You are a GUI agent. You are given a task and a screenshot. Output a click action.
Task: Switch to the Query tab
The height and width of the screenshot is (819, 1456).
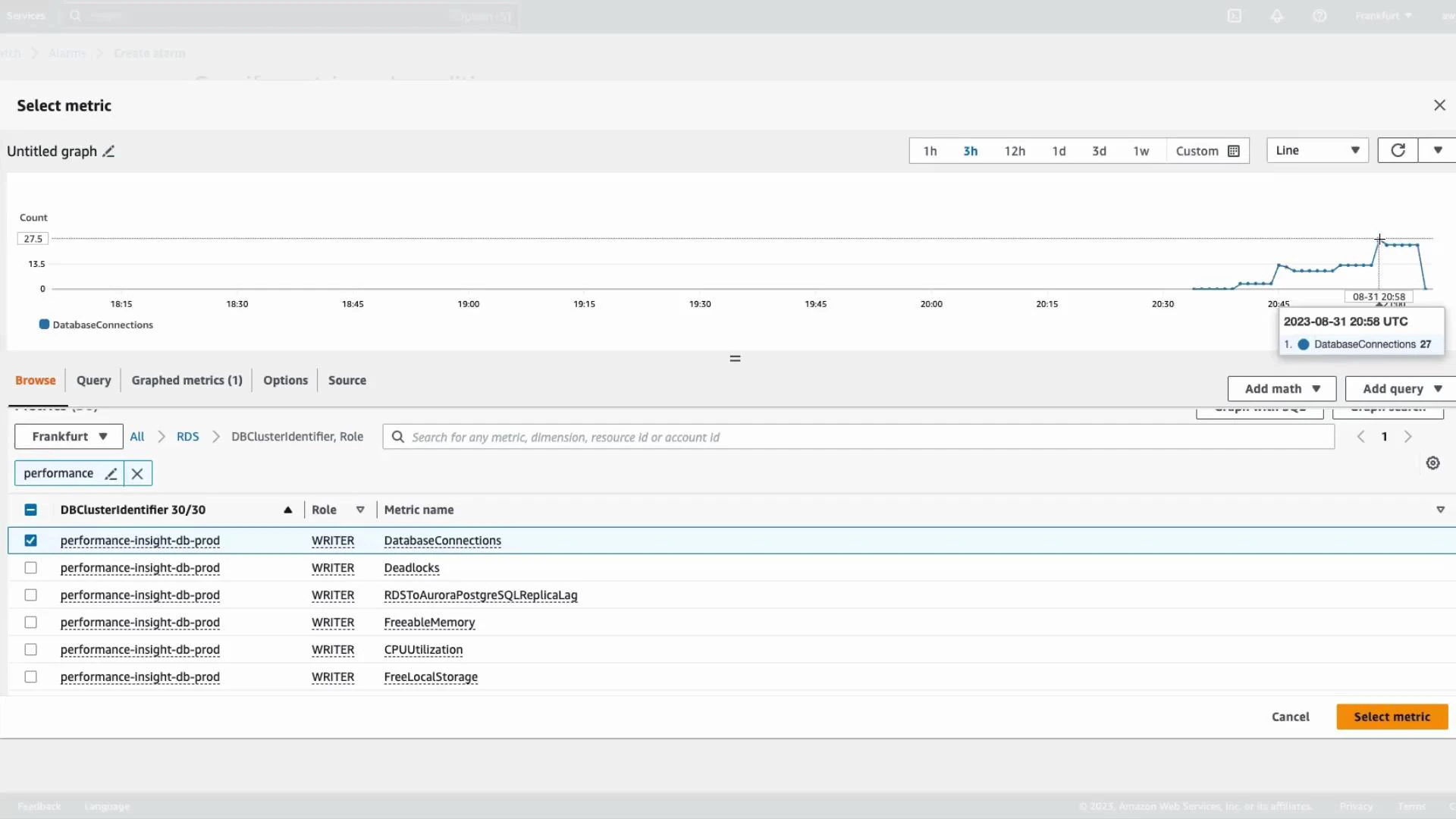click(x=93, y=380)
